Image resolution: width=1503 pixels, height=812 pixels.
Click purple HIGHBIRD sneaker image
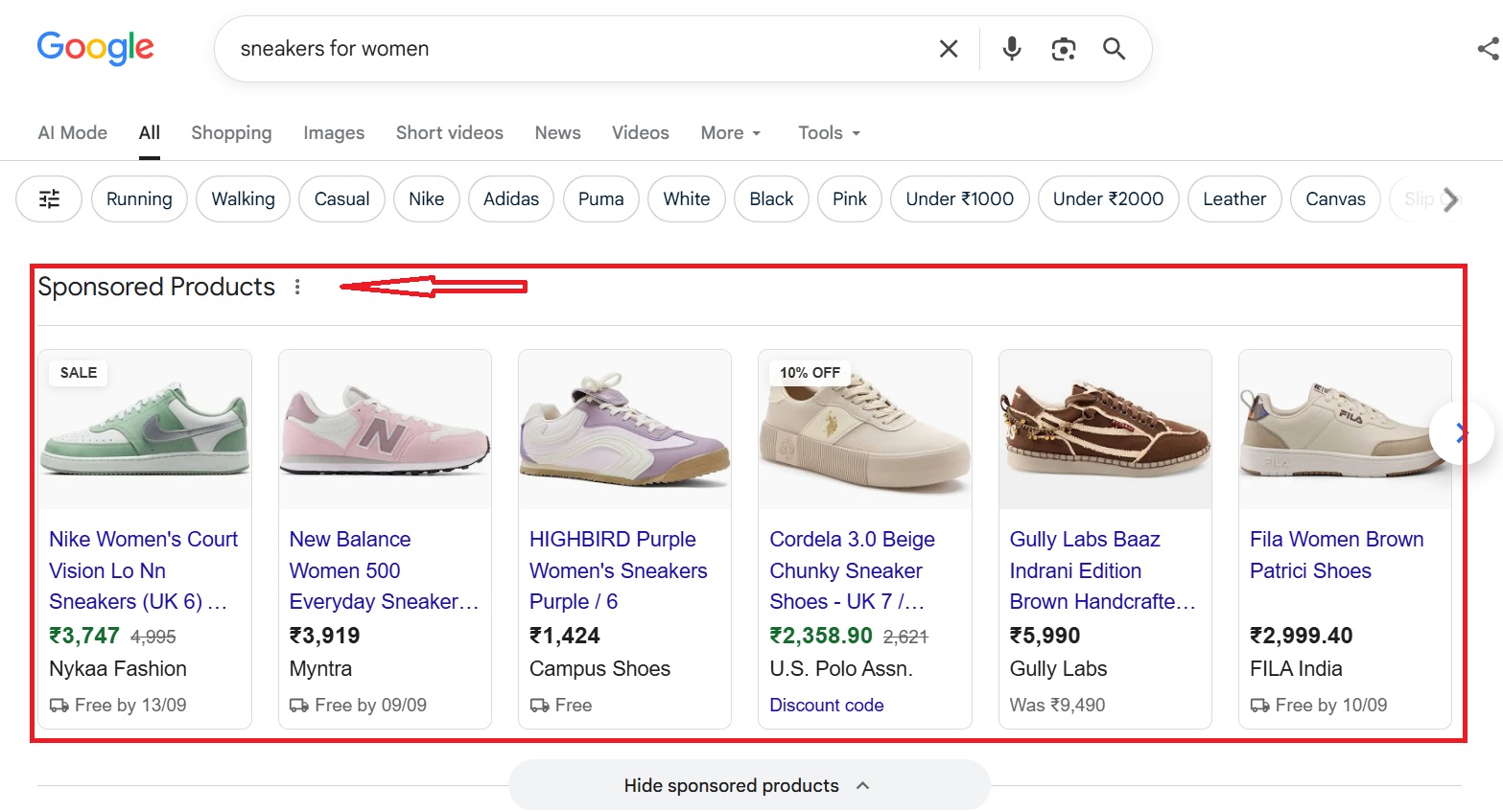[x=624, y=429]
